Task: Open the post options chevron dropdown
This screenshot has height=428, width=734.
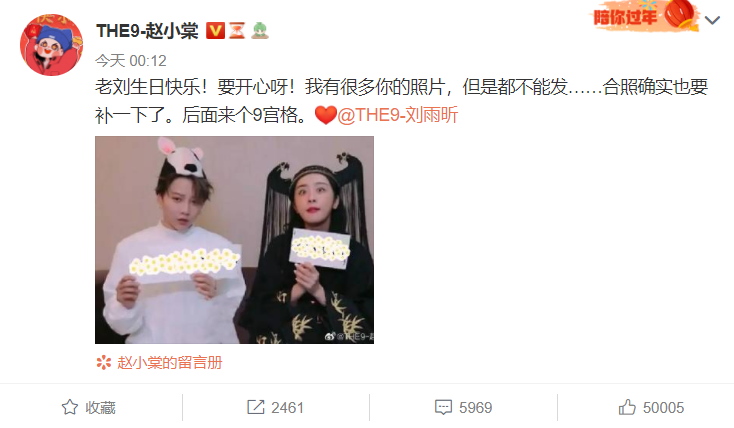Action: click(712, 20)
